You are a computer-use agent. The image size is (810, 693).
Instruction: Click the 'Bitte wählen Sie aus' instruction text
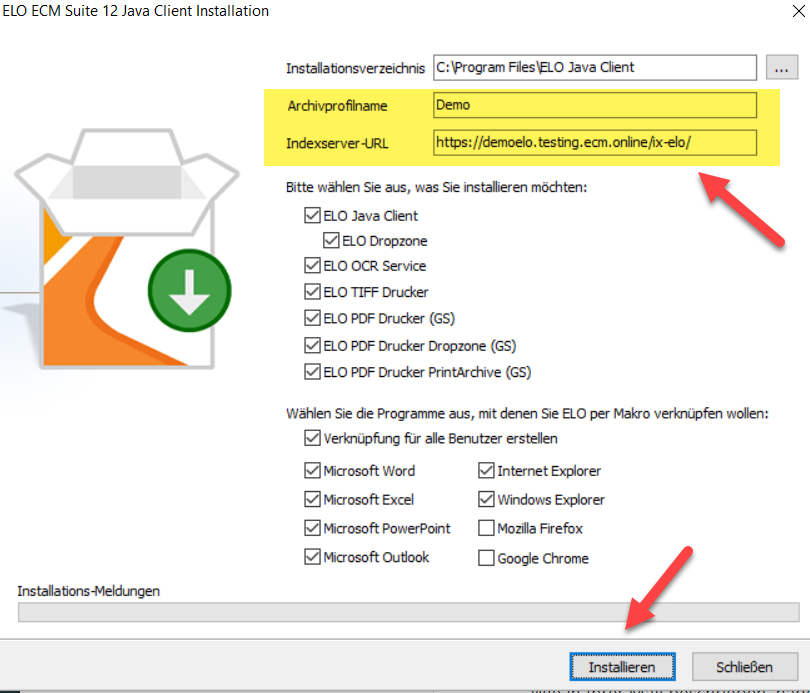pos(437,187)
